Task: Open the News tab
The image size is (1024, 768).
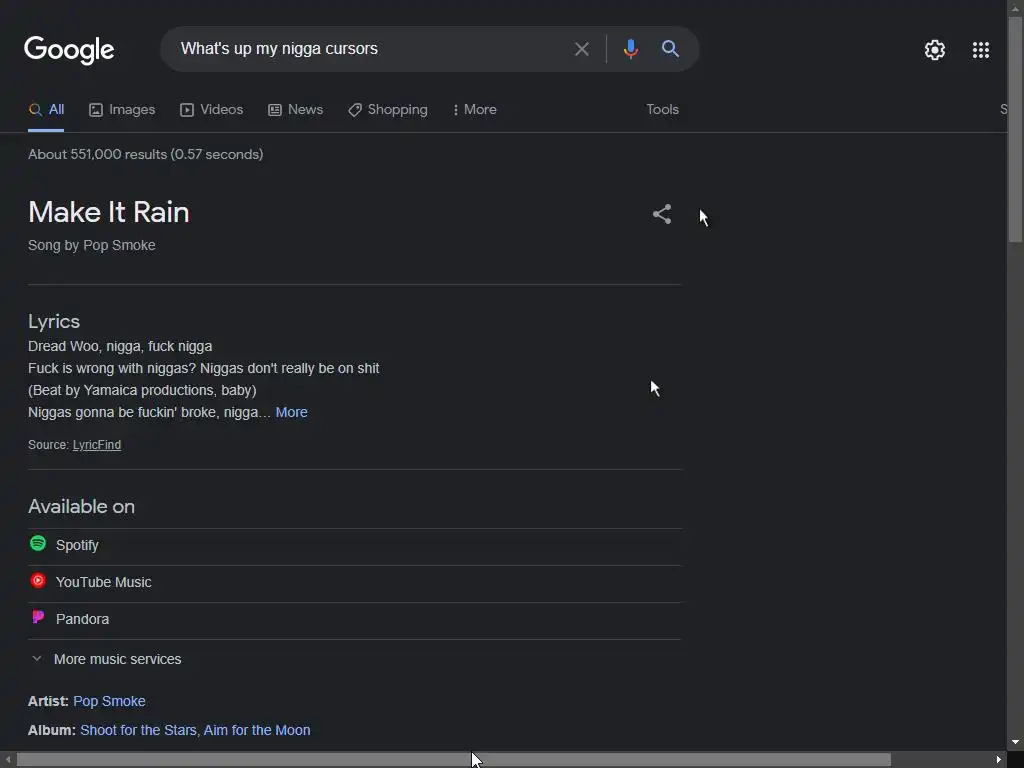Action: coord(296,110)
